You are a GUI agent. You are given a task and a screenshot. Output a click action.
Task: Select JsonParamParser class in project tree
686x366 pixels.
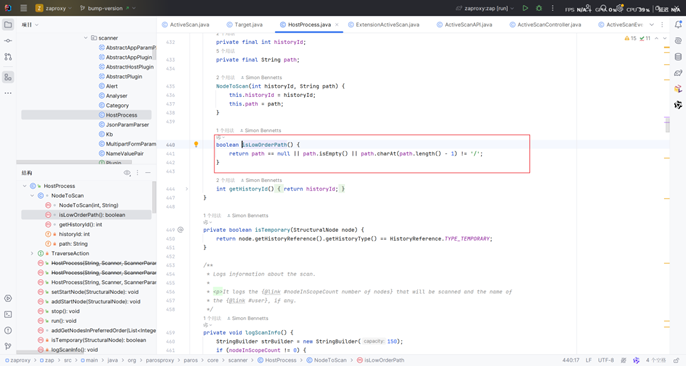click(x=127, y=125)
